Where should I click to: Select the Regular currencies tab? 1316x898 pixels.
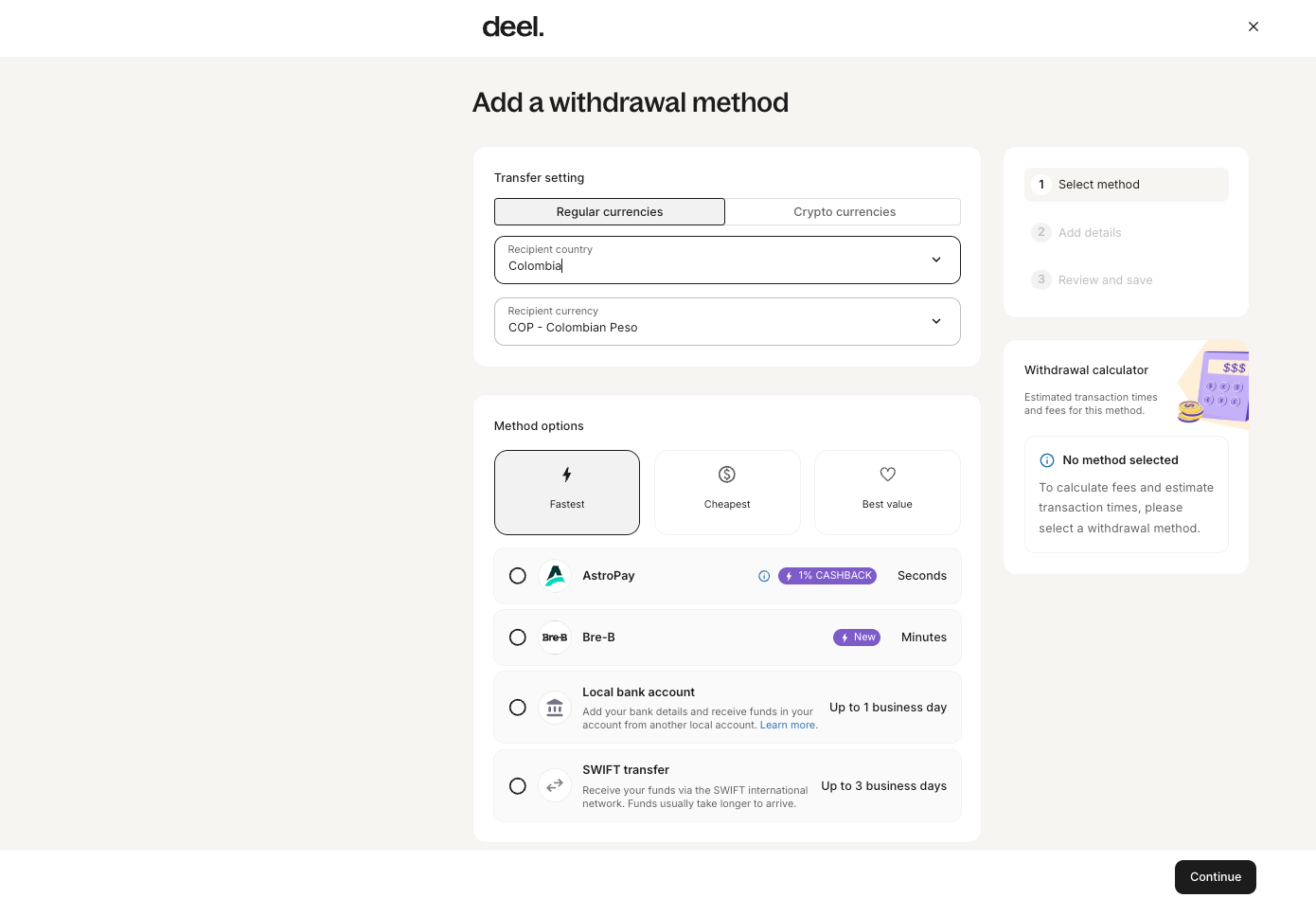click(x=610, y=212)
